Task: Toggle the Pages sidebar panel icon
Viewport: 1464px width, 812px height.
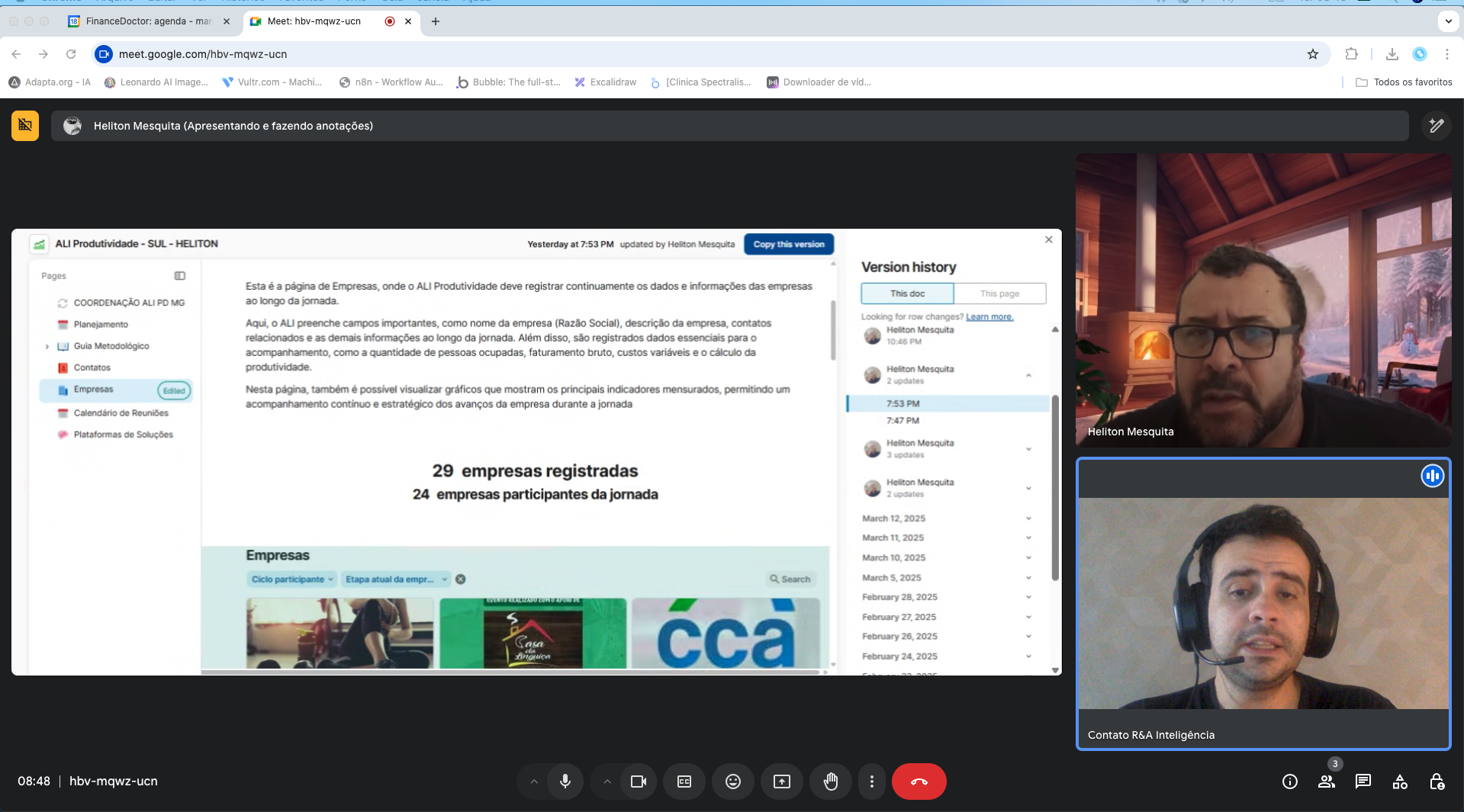Action: (180, 276)
